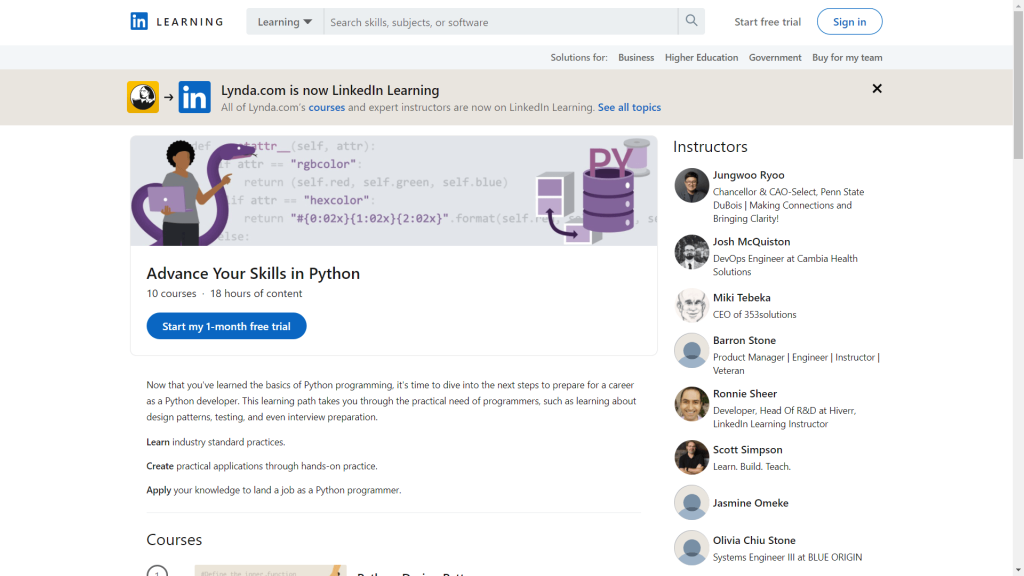Click Miki Tebeka's instructor avatar
Viewport: 1024px width, 576px height.
691,305
